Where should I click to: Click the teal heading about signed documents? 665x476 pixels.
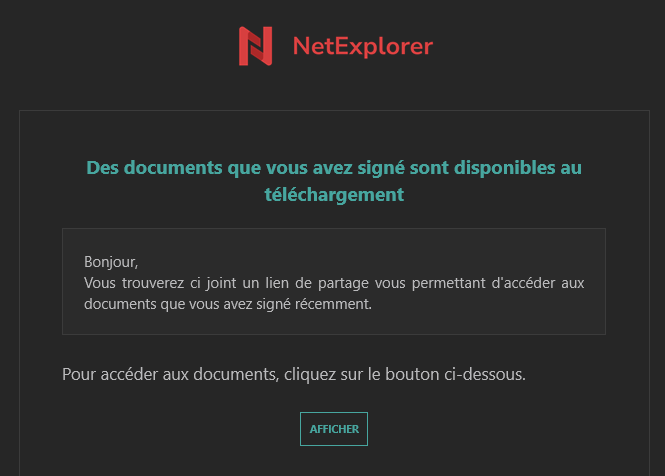click(334, 181)
